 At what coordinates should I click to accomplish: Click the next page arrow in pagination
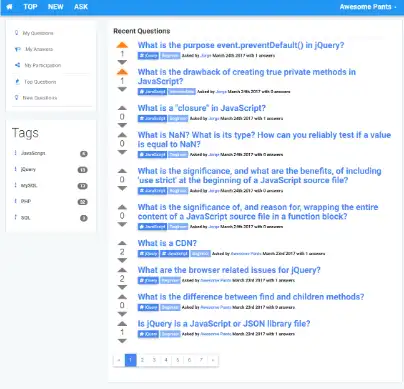213,360
